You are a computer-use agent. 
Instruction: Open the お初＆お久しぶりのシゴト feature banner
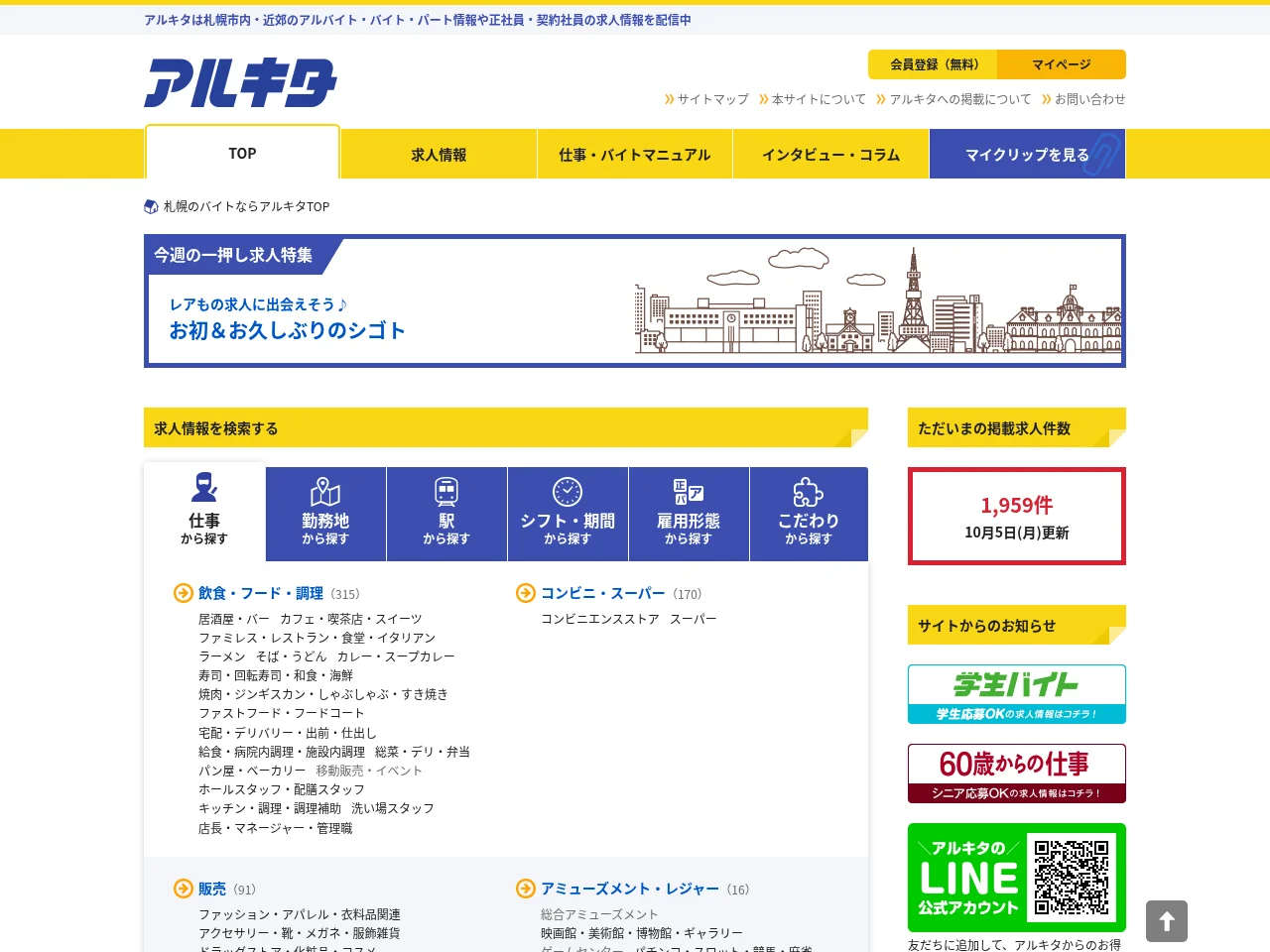tap(635, 301)
